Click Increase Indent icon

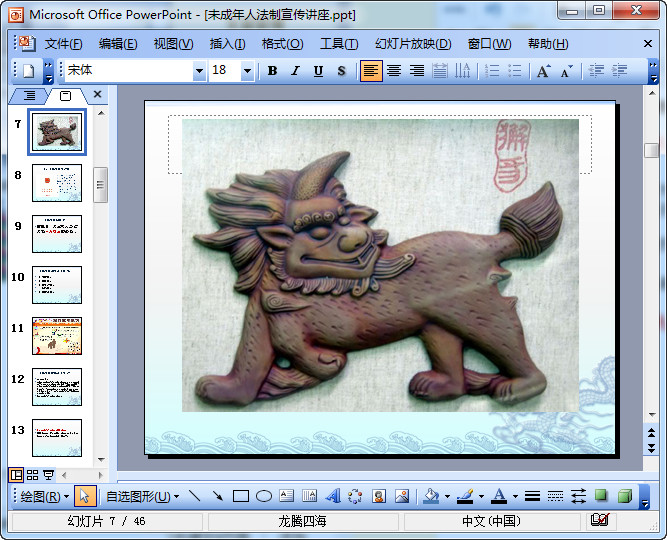[619, 71]
